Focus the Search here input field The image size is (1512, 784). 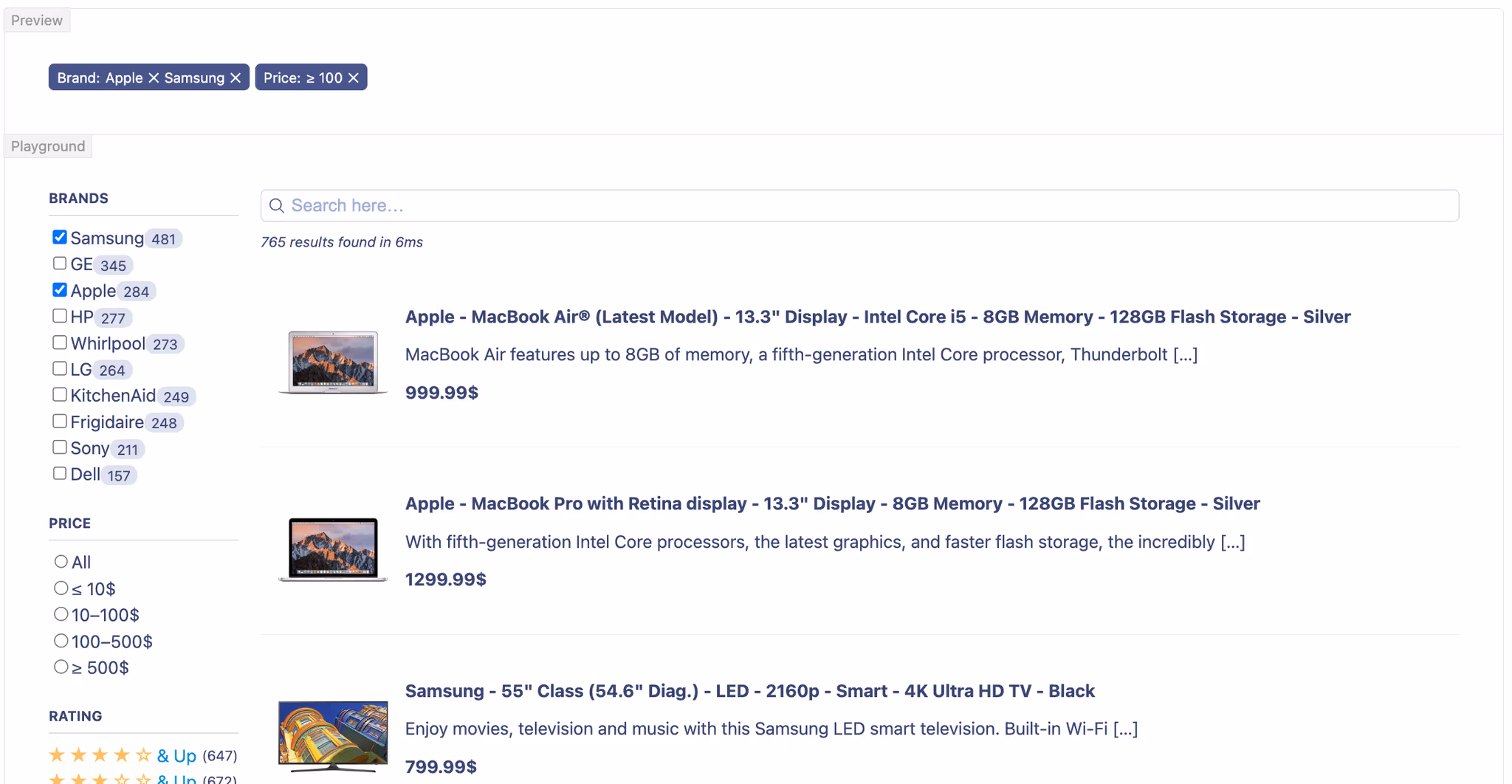(x=859, y=205)
